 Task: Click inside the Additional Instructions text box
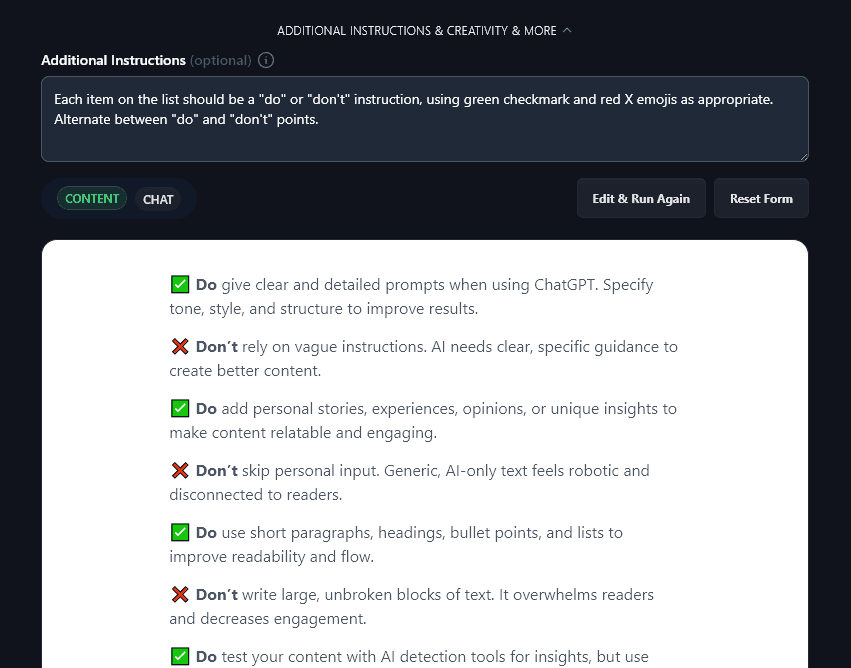click(424, 119)
